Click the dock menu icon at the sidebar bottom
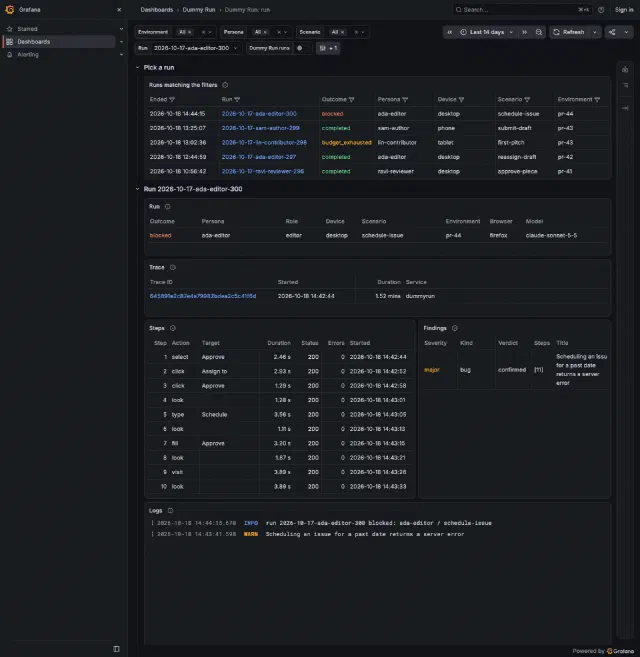 coord(117,649)
